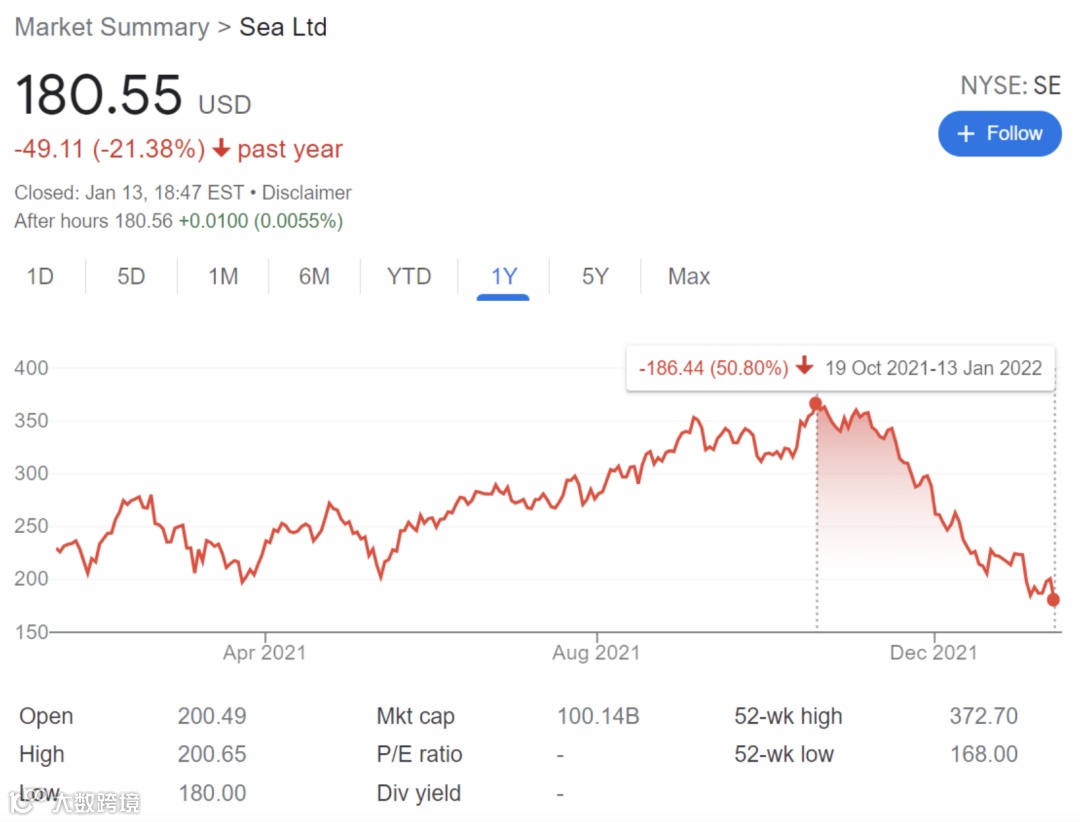This screenshot has height=822, width=1080.
Task: Open the 6M price chart
Action: [314, 276]
